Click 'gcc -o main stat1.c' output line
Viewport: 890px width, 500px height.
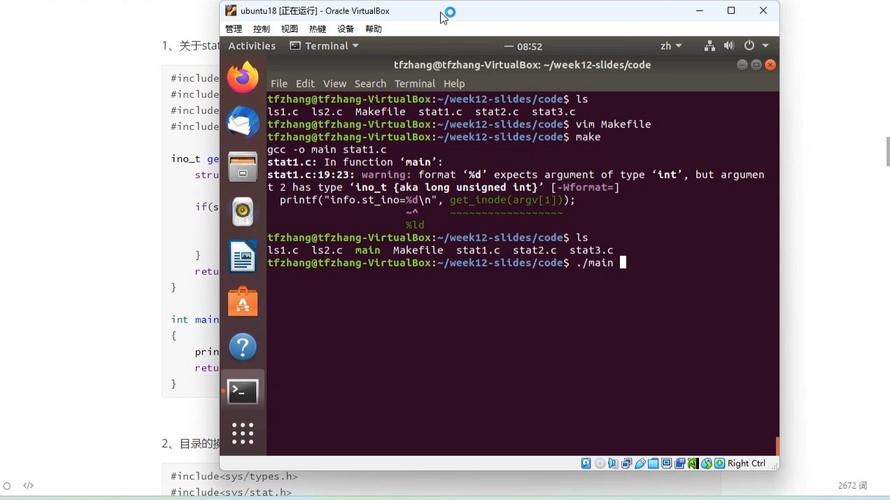click(327, 150)
